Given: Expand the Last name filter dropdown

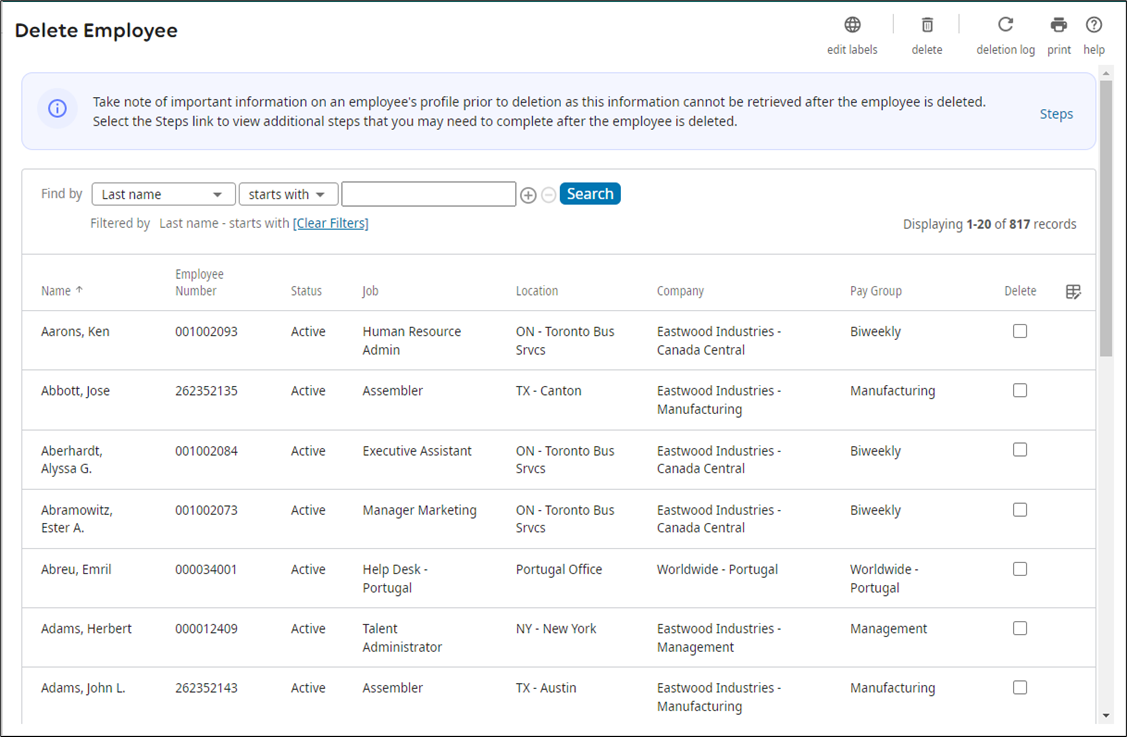Looking at the screenshot, I should pos(163,194).
